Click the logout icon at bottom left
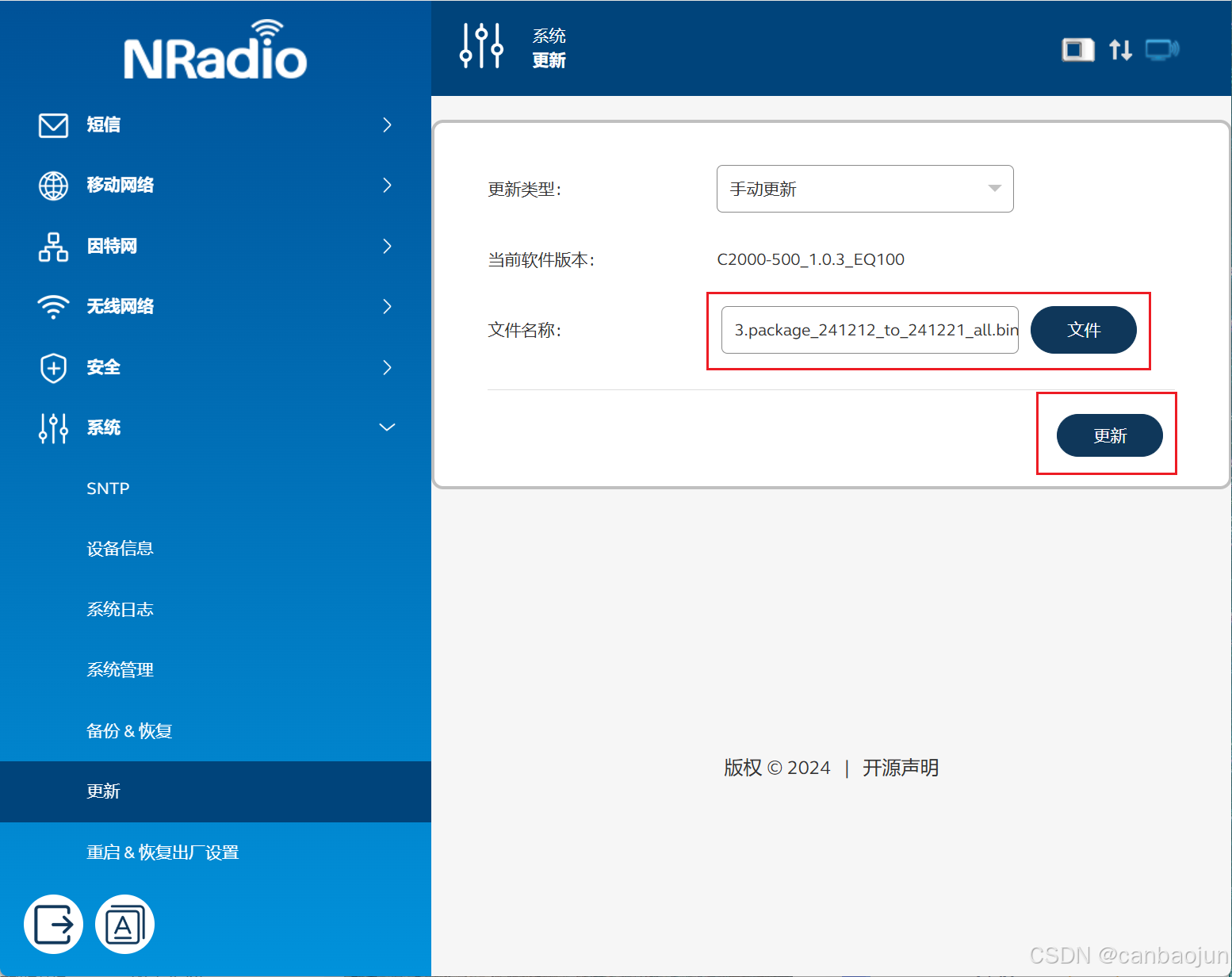 [53, 924]
